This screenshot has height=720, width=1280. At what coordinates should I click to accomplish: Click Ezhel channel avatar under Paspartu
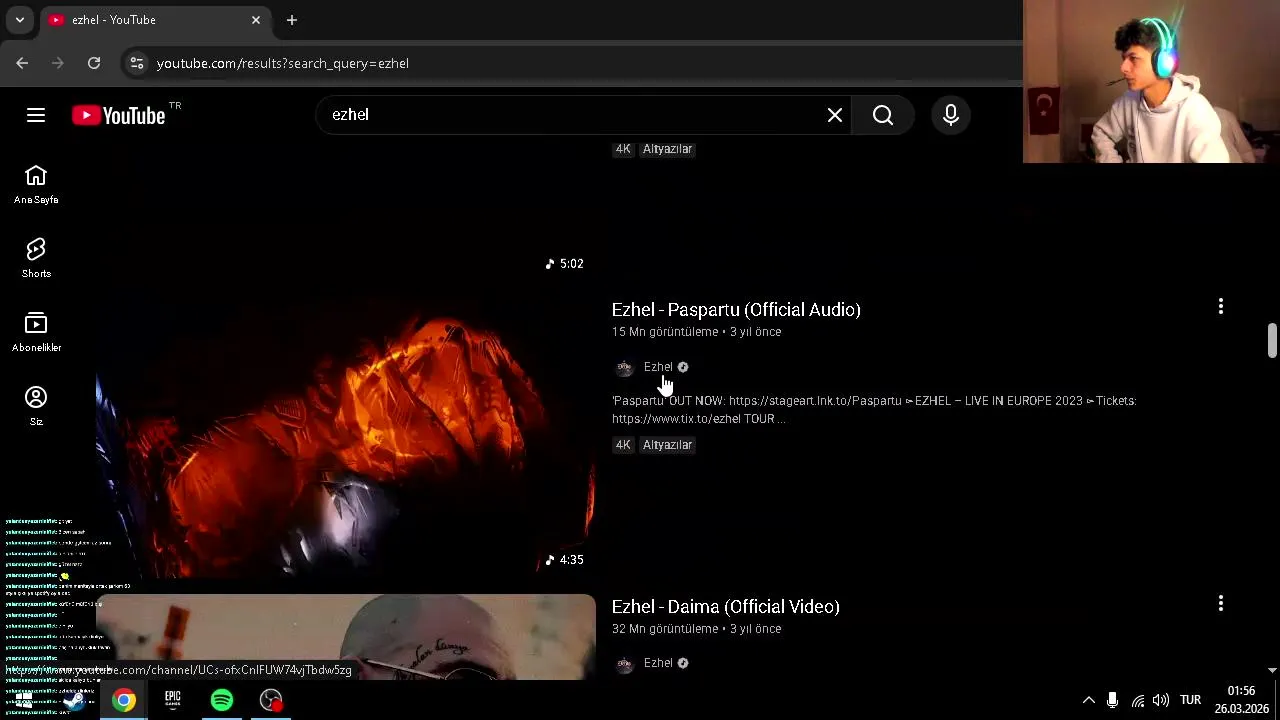pos(624,367)
